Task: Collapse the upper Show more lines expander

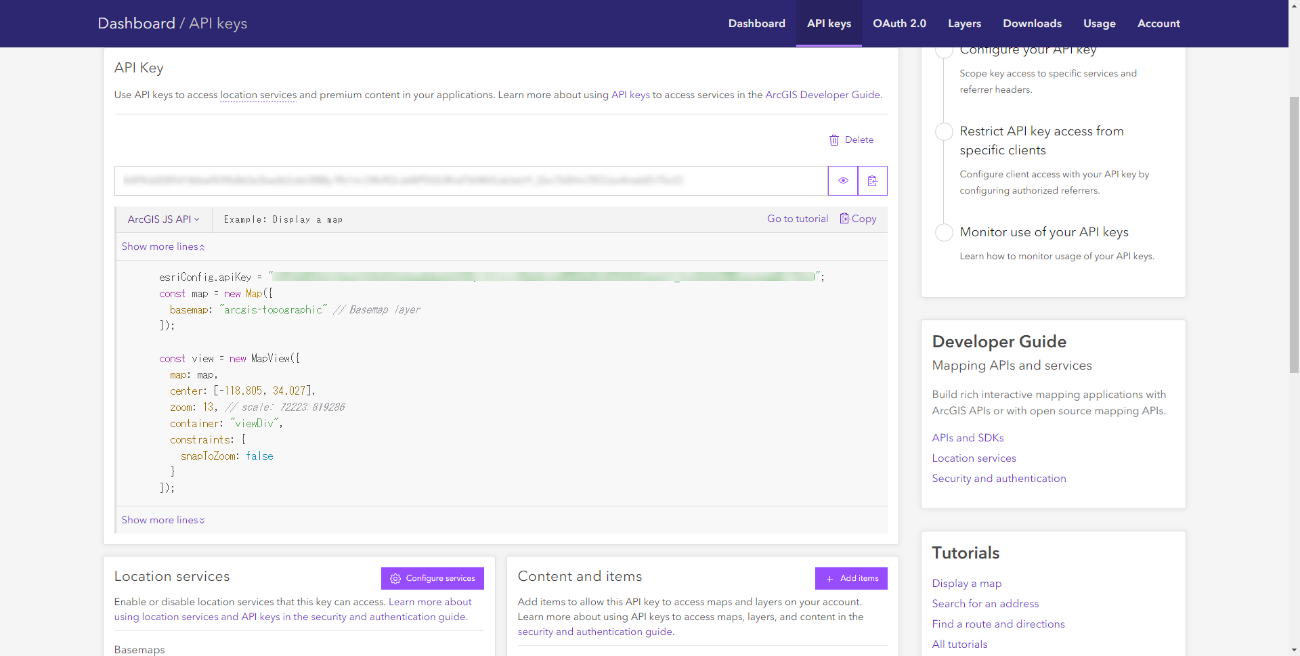Action: pyautogui.click(x=163, y=246)
